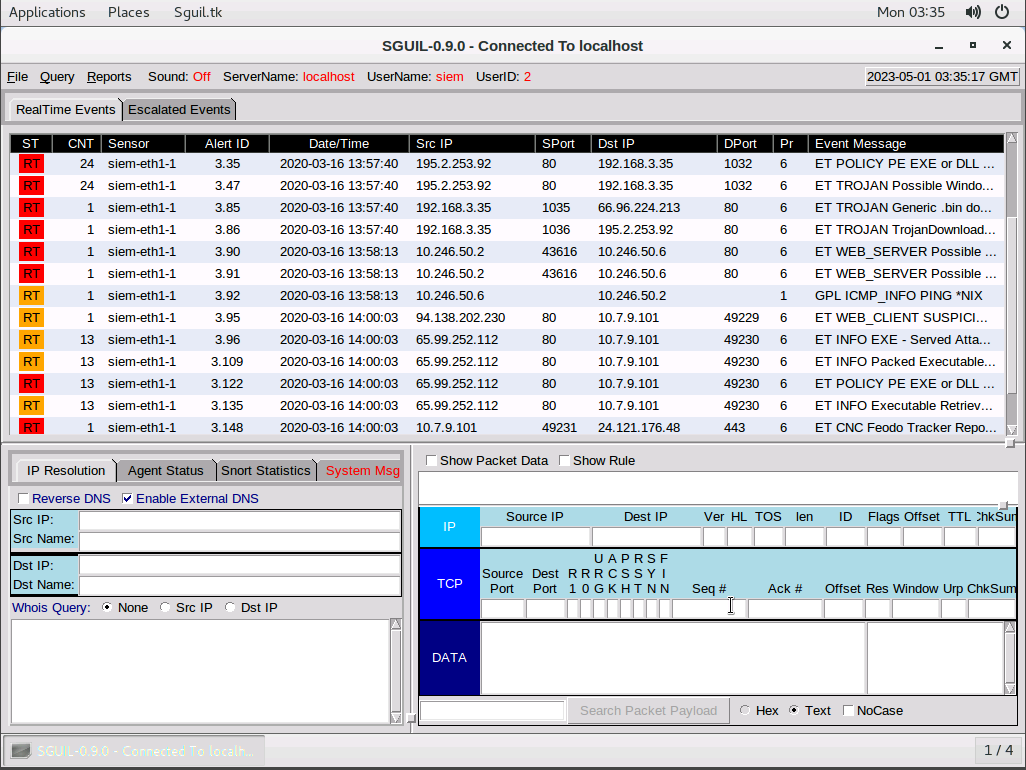Viewport: 1026px width, 770px height.
Task: Click events list scrollbar down arrow
Action: (1012, 430)
